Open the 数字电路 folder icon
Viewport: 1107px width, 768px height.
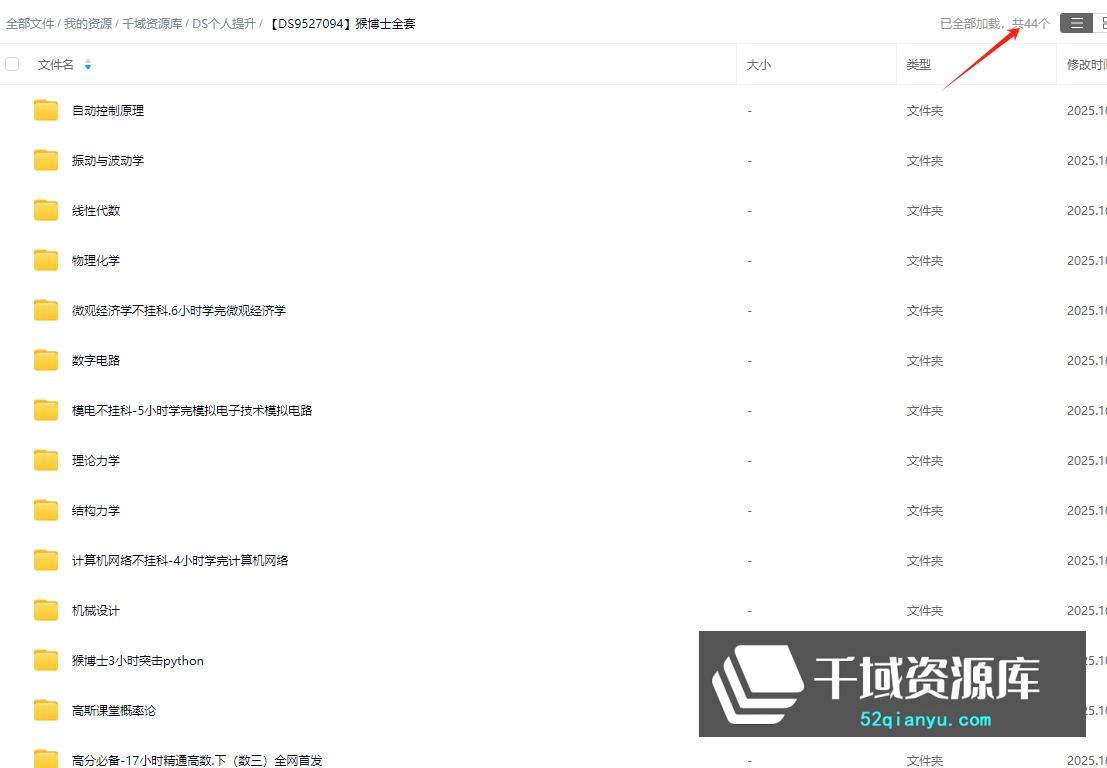click(46, 360)
